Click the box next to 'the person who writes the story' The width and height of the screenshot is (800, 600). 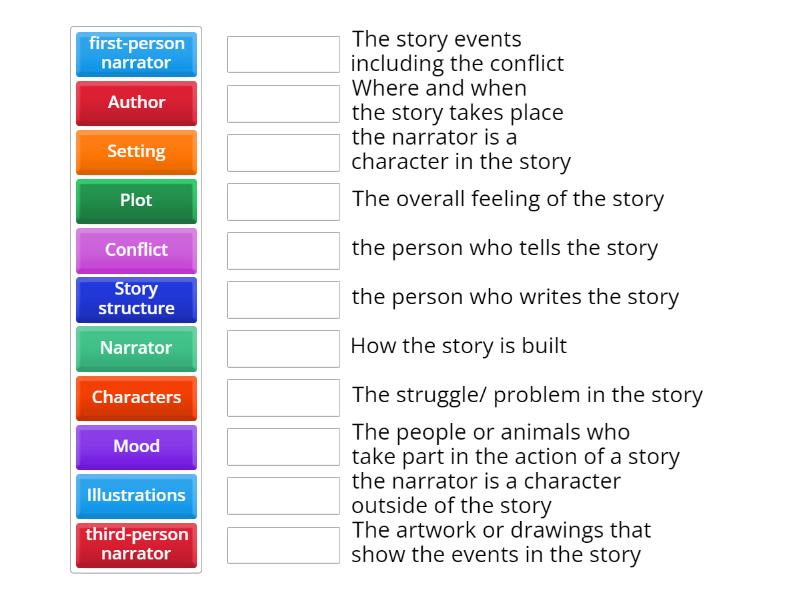[283, 299]
